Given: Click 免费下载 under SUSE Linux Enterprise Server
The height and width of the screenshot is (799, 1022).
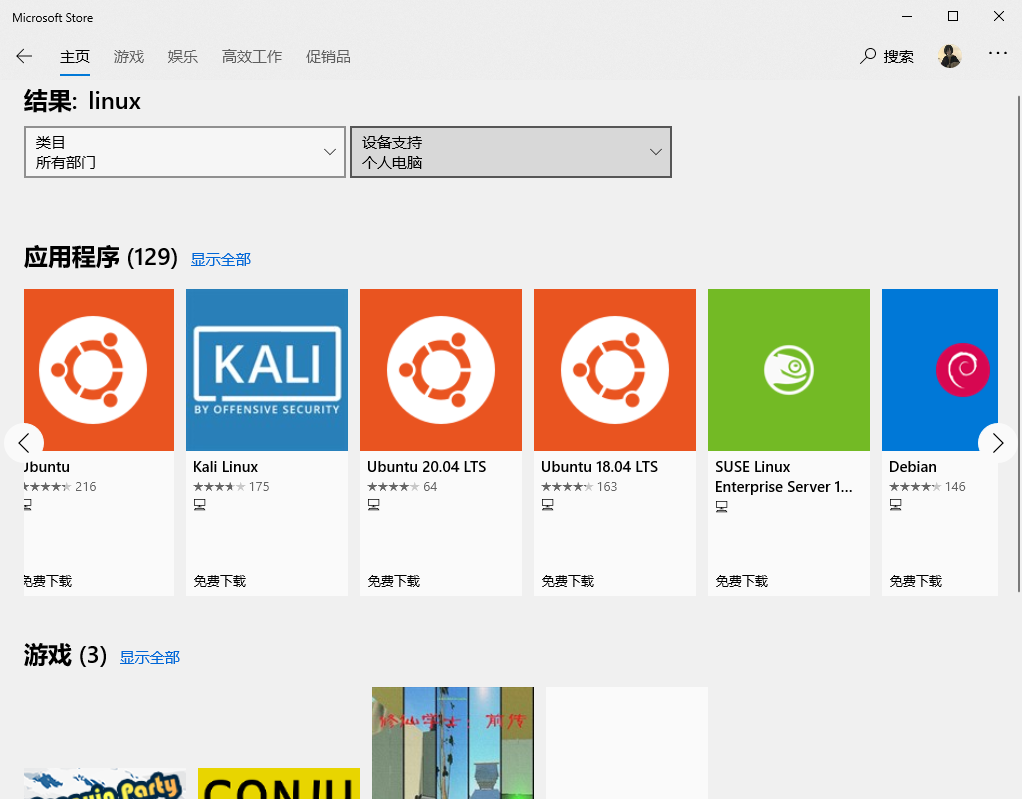Looking at the screenshot, I should point(742,581).
